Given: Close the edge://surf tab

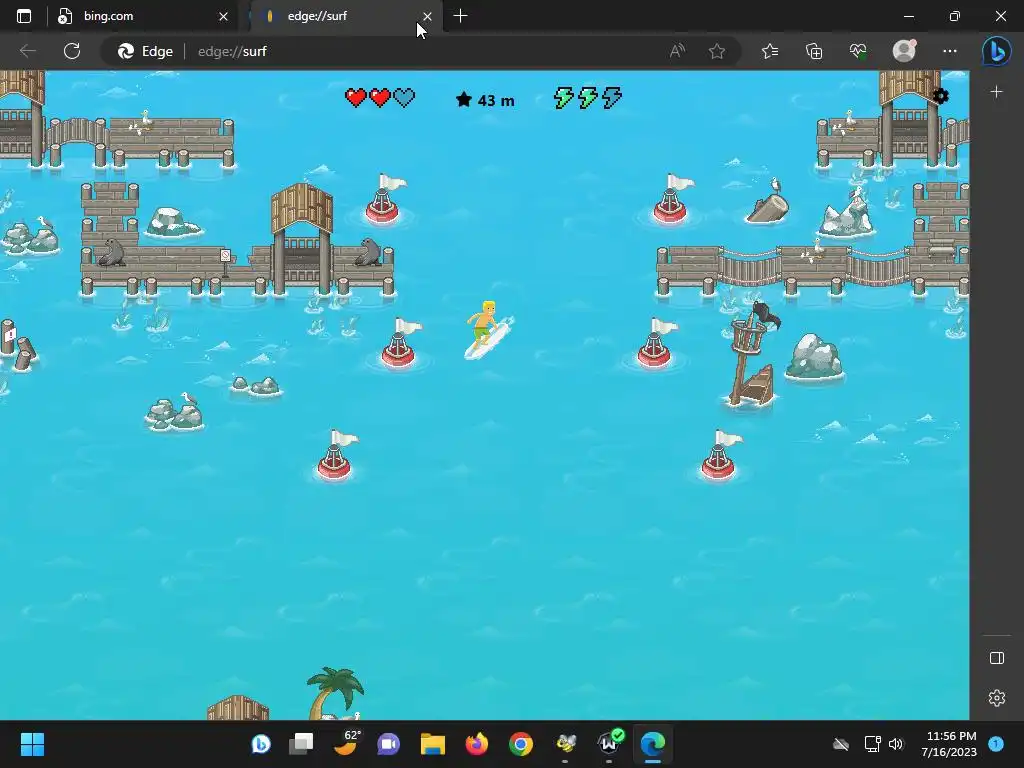Looking at the screenshot, I should (x=427, y=16).
